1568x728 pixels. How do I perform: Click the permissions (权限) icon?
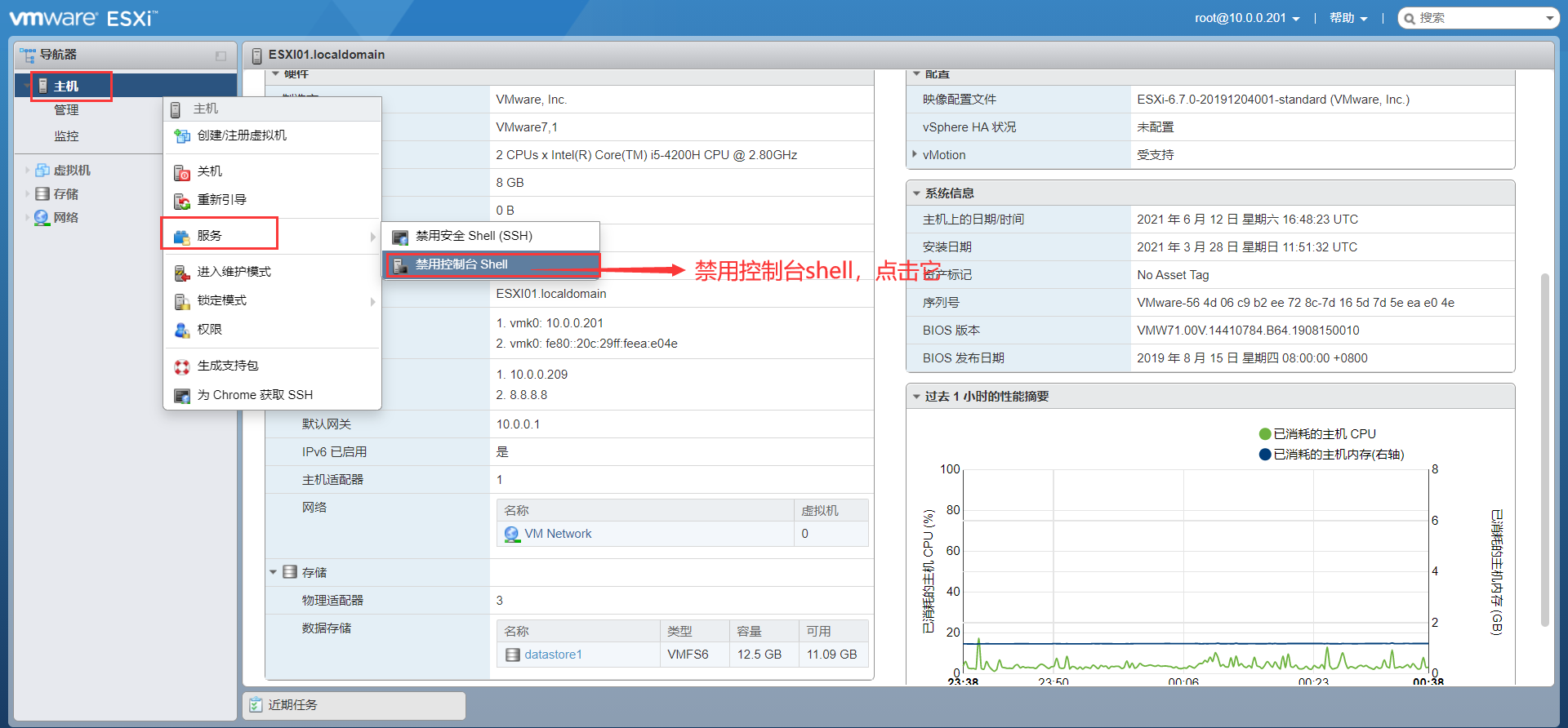(182, 330)
